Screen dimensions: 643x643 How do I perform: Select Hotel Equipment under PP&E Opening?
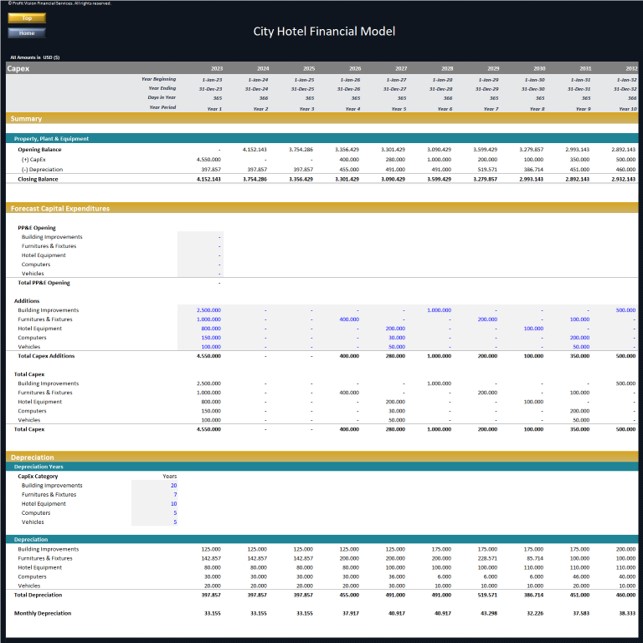click(43, 255)
